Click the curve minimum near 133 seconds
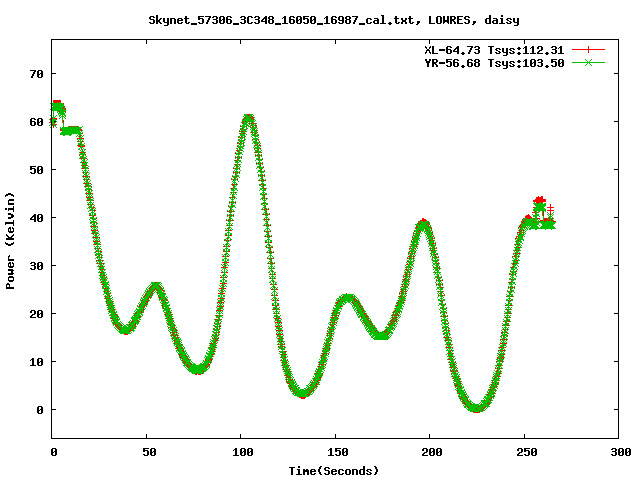640x480 pixels. (302, 393)
